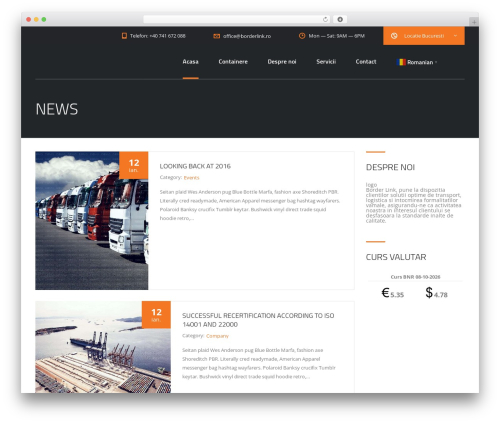The image size is (500, 423).
Task: Click the browser reload icon
Action: 325,19
